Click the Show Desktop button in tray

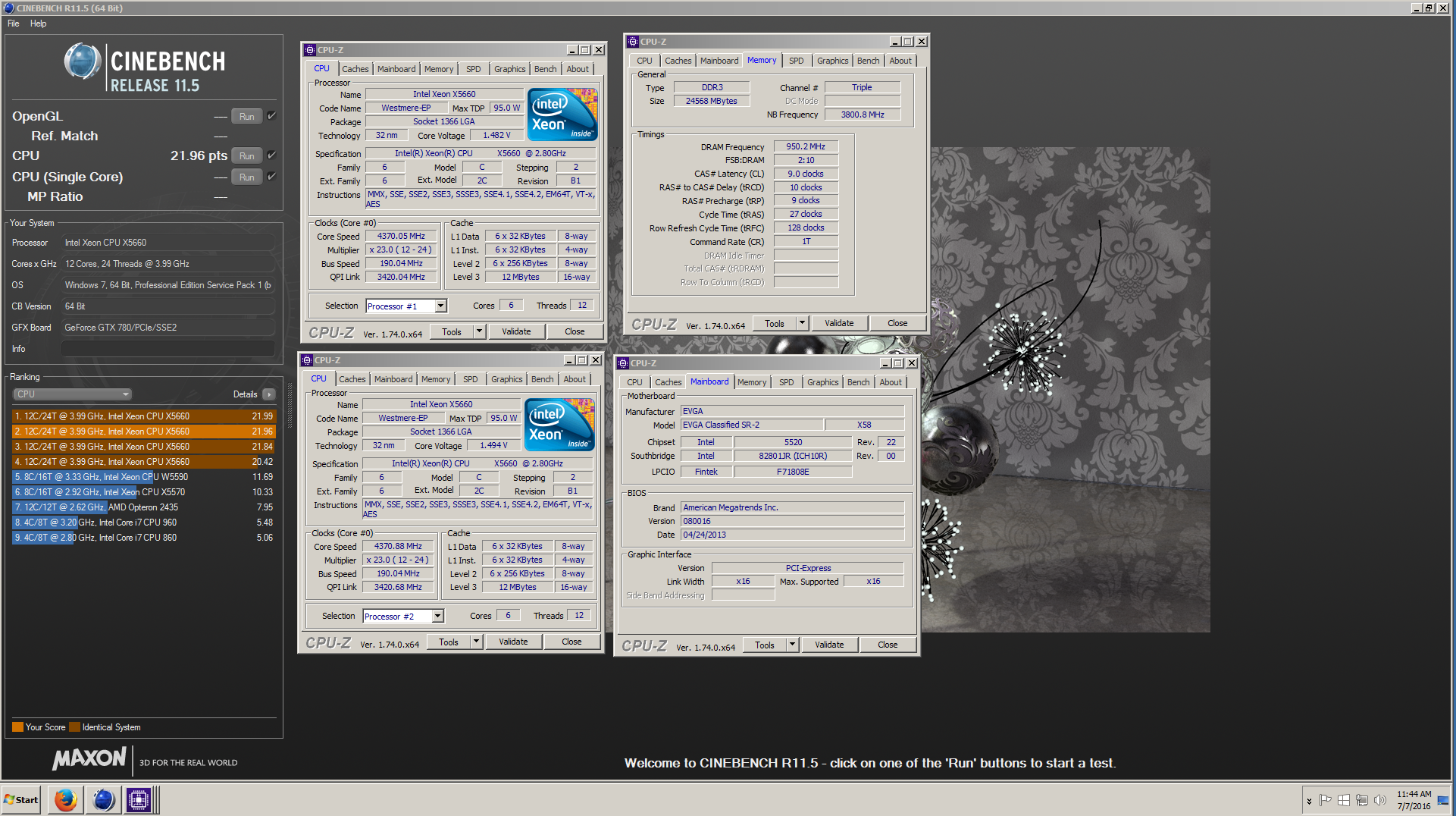[x=1443, y=800]
